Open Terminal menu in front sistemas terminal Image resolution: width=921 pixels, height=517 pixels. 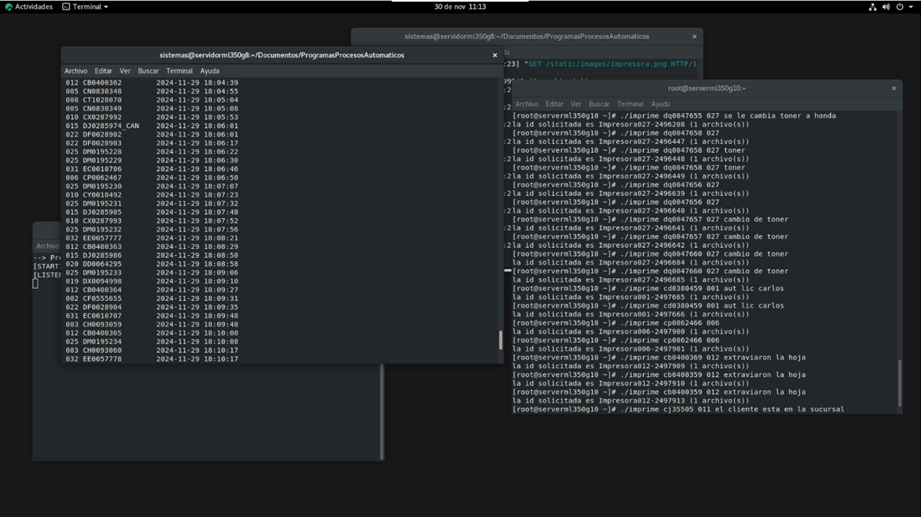[x=179, y=70]
